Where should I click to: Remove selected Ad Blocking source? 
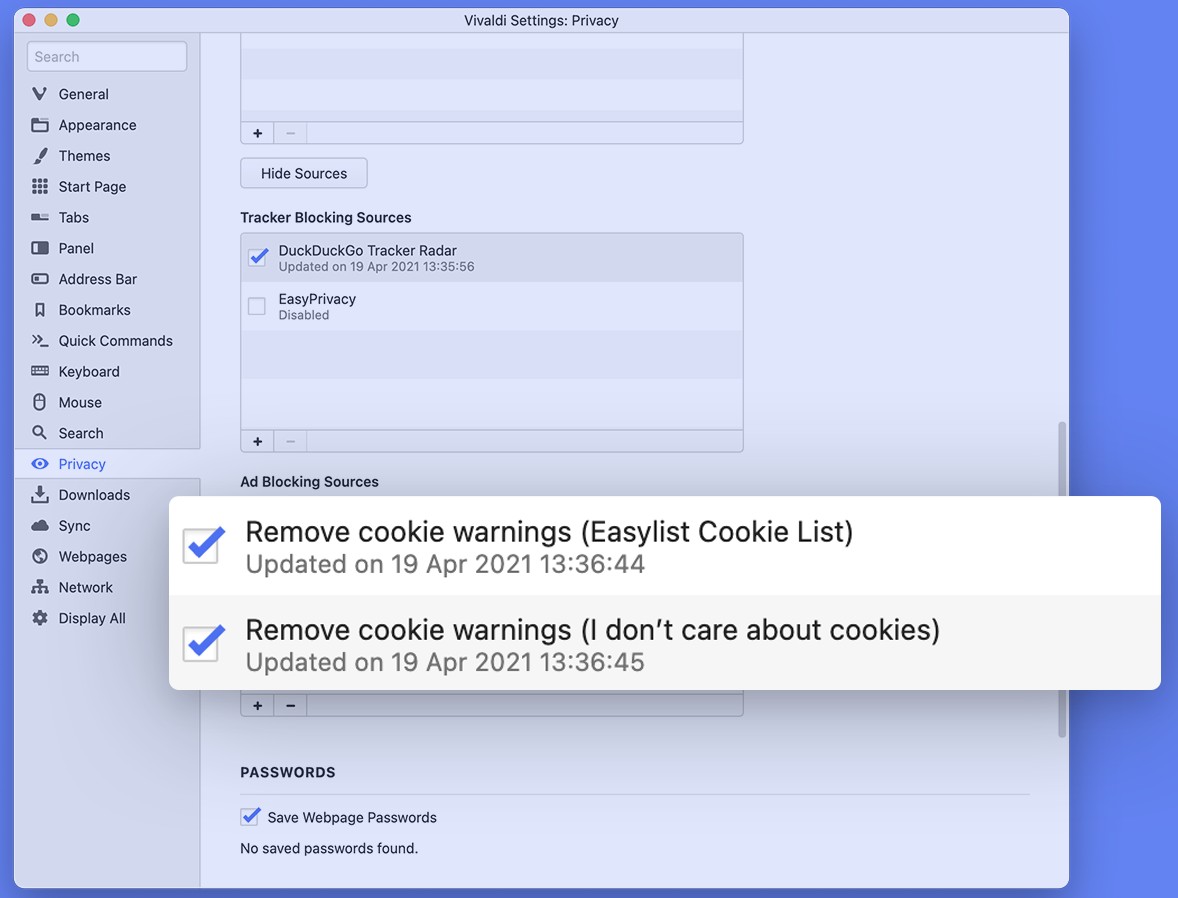(x=291, y=706)
